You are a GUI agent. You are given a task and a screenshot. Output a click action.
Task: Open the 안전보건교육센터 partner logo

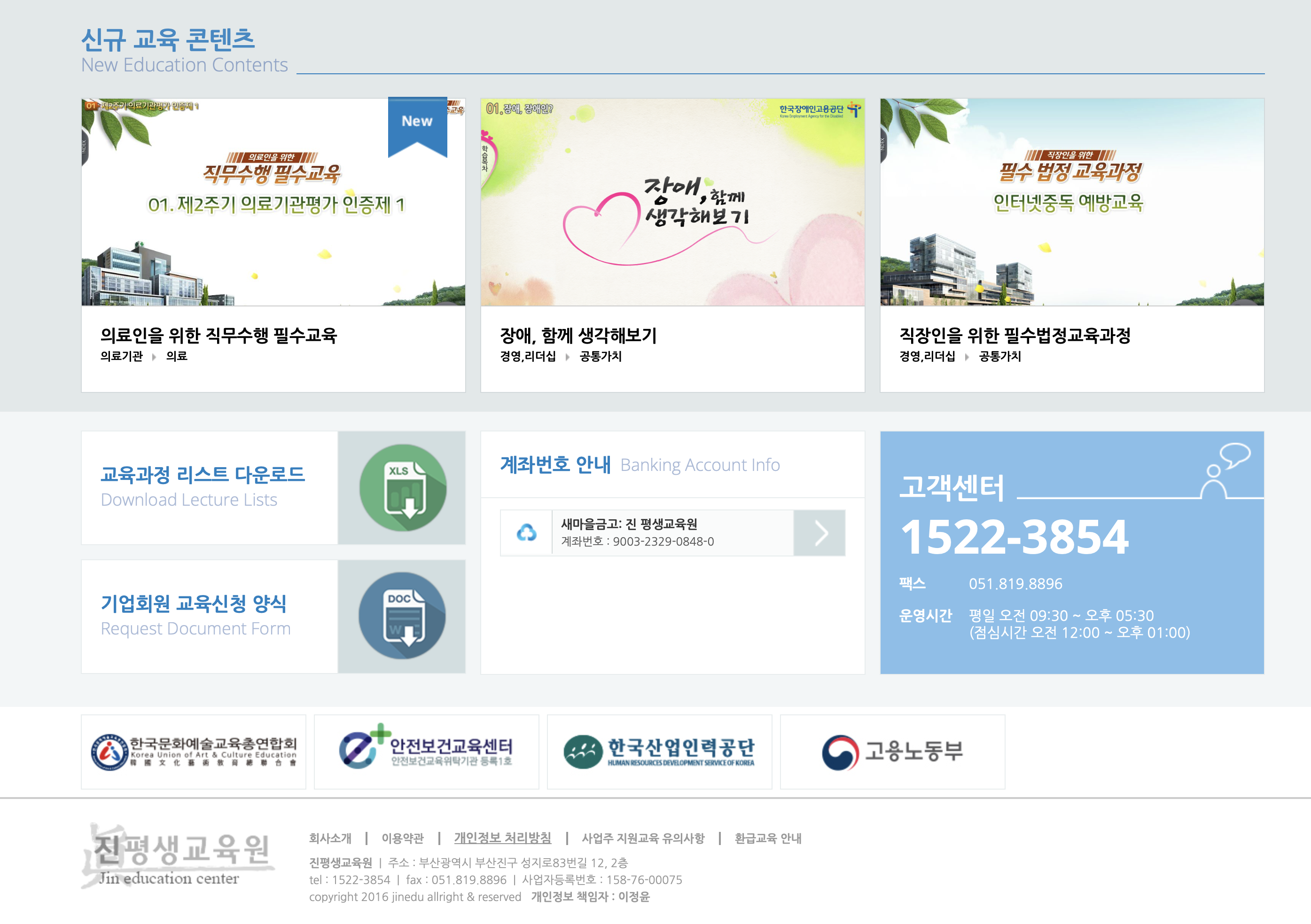point(426,752)
